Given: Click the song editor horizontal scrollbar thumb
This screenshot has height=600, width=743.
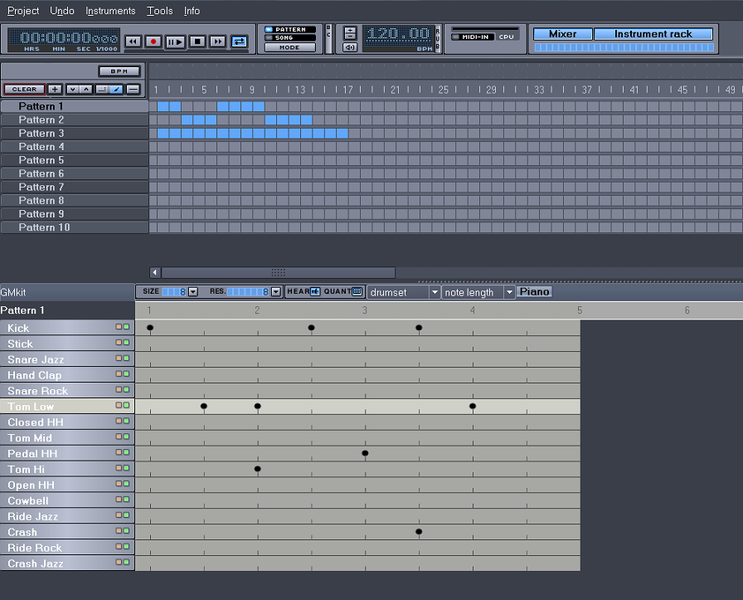Looking at the screenshot, I should 278,272.
